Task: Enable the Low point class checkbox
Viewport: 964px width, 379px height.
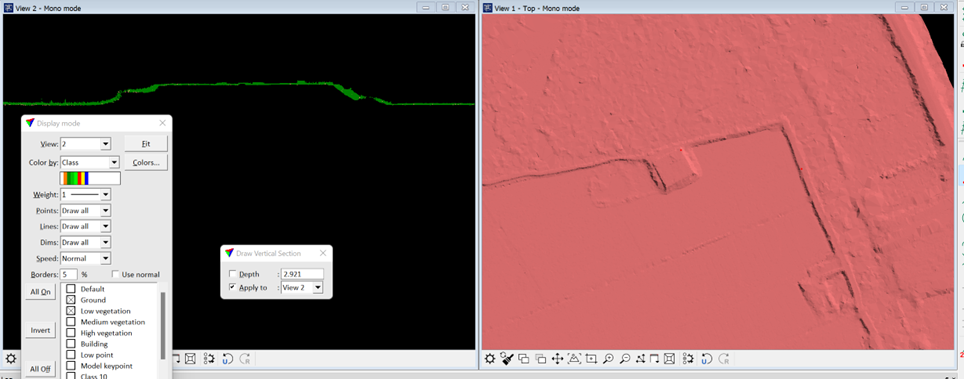Action: point(71,355)
